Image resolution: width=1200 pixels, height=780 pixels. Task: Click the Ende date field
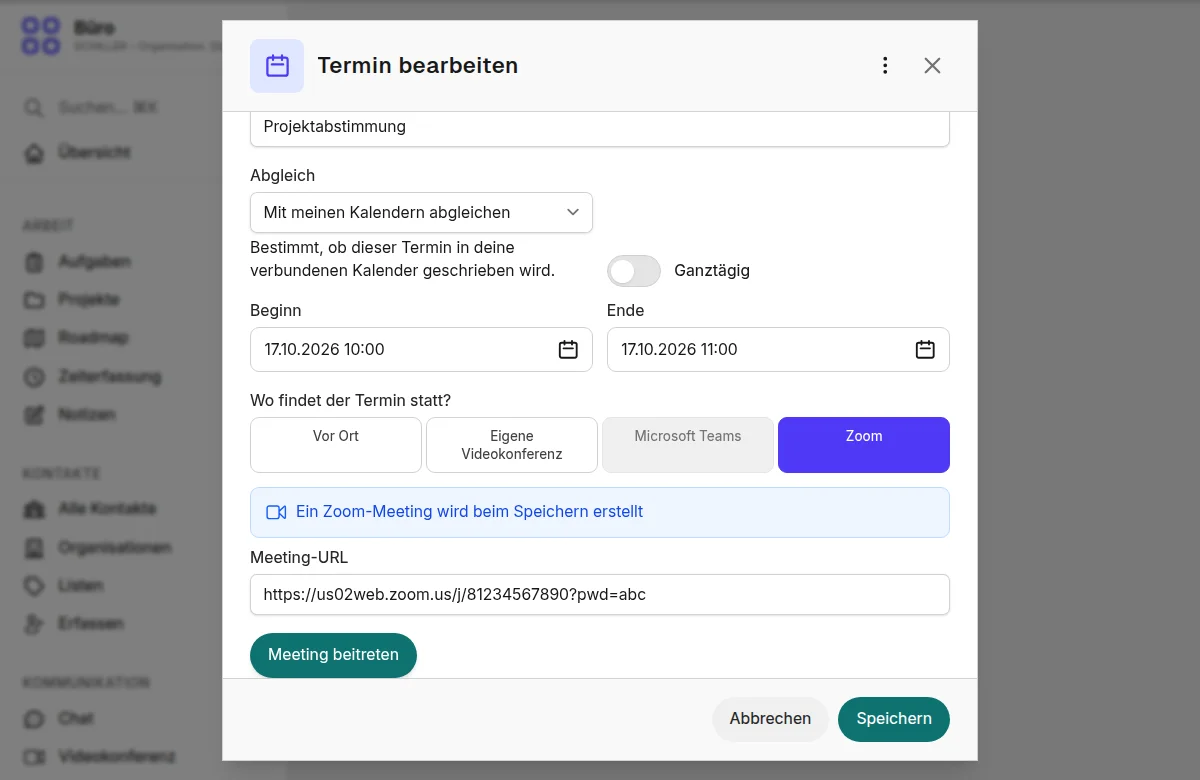(778, 349)
